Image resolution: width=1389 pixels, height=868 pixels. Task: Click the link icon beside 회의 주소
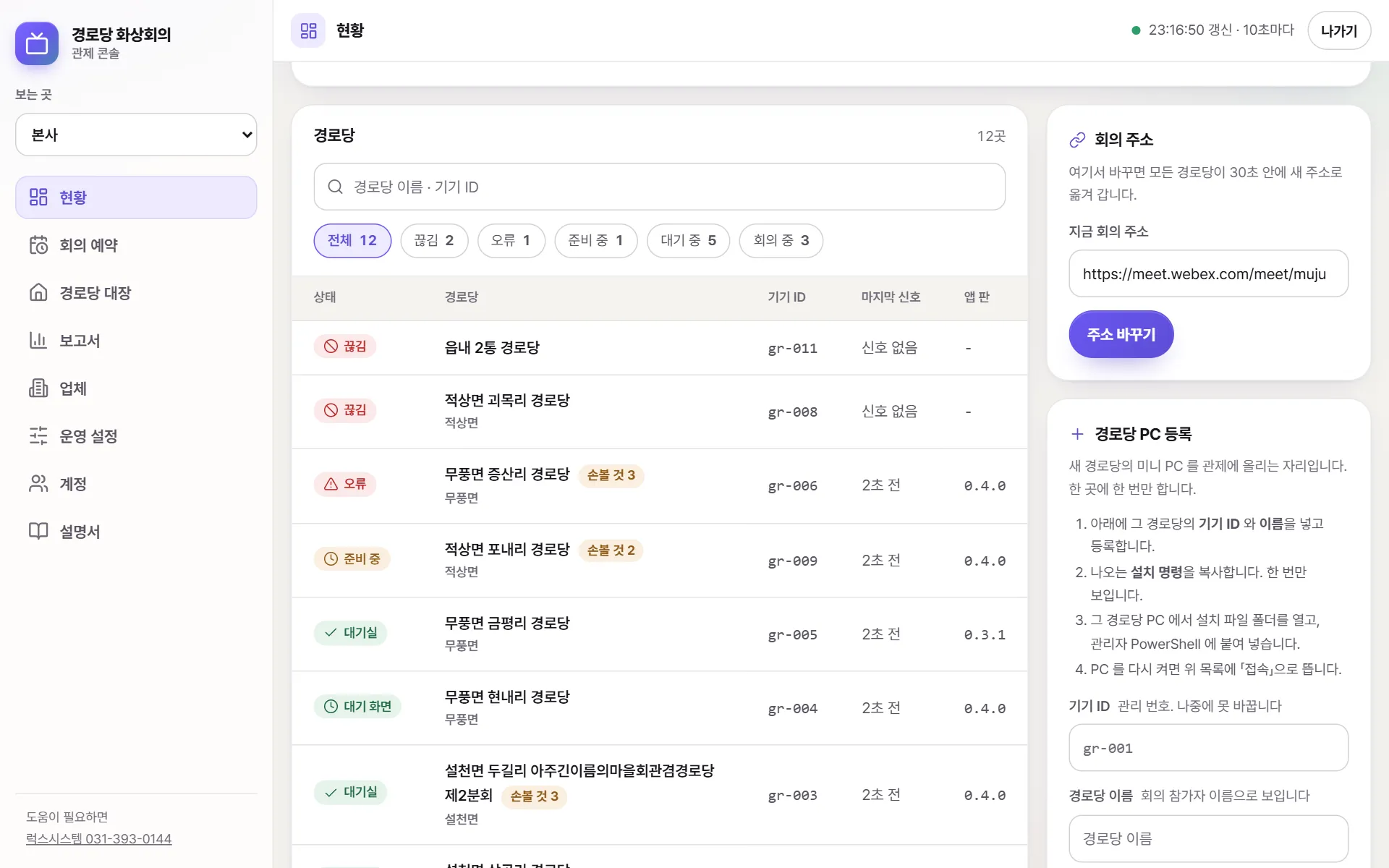1078,140
